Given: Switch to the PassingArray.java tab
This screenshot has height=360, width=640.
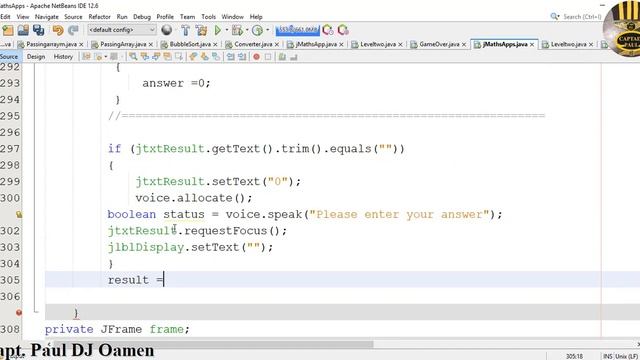Looking at the screenshot, I should 123,44.
